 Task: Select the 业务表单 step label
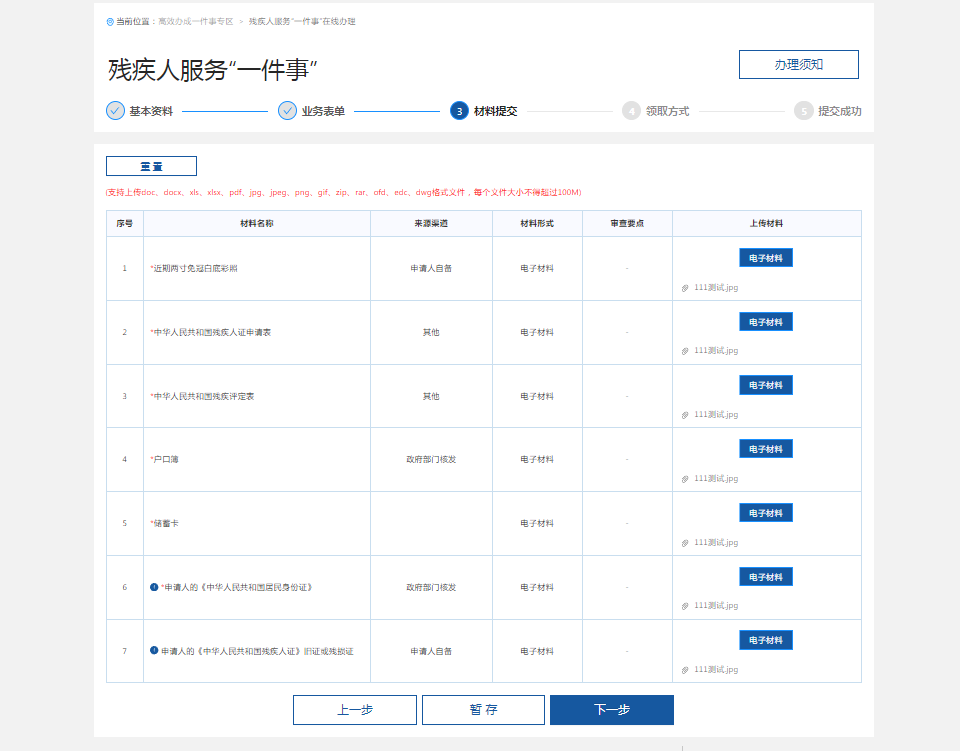323,111
